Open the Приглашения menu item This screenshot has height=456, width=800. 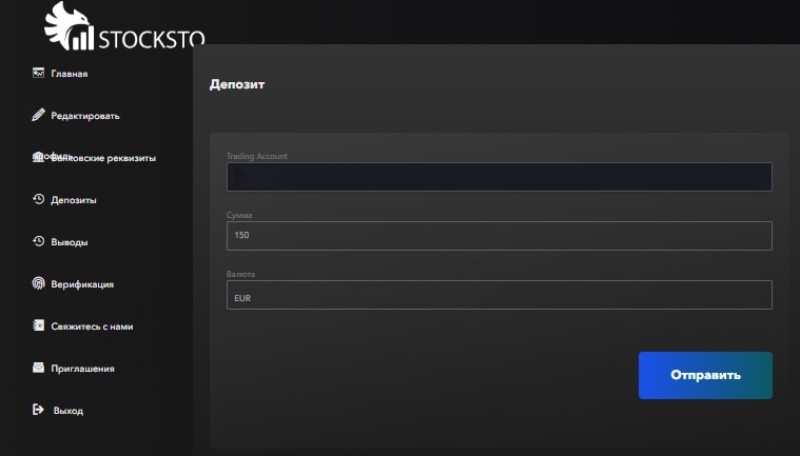[83, 368]
